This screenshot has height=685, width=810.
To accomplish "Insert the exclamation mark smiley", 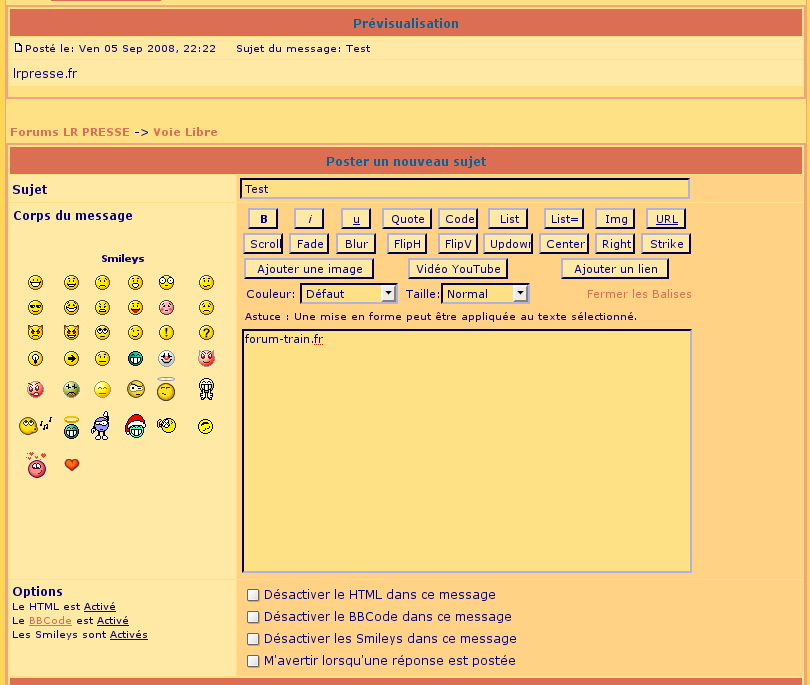I will (x=166, y=333).
